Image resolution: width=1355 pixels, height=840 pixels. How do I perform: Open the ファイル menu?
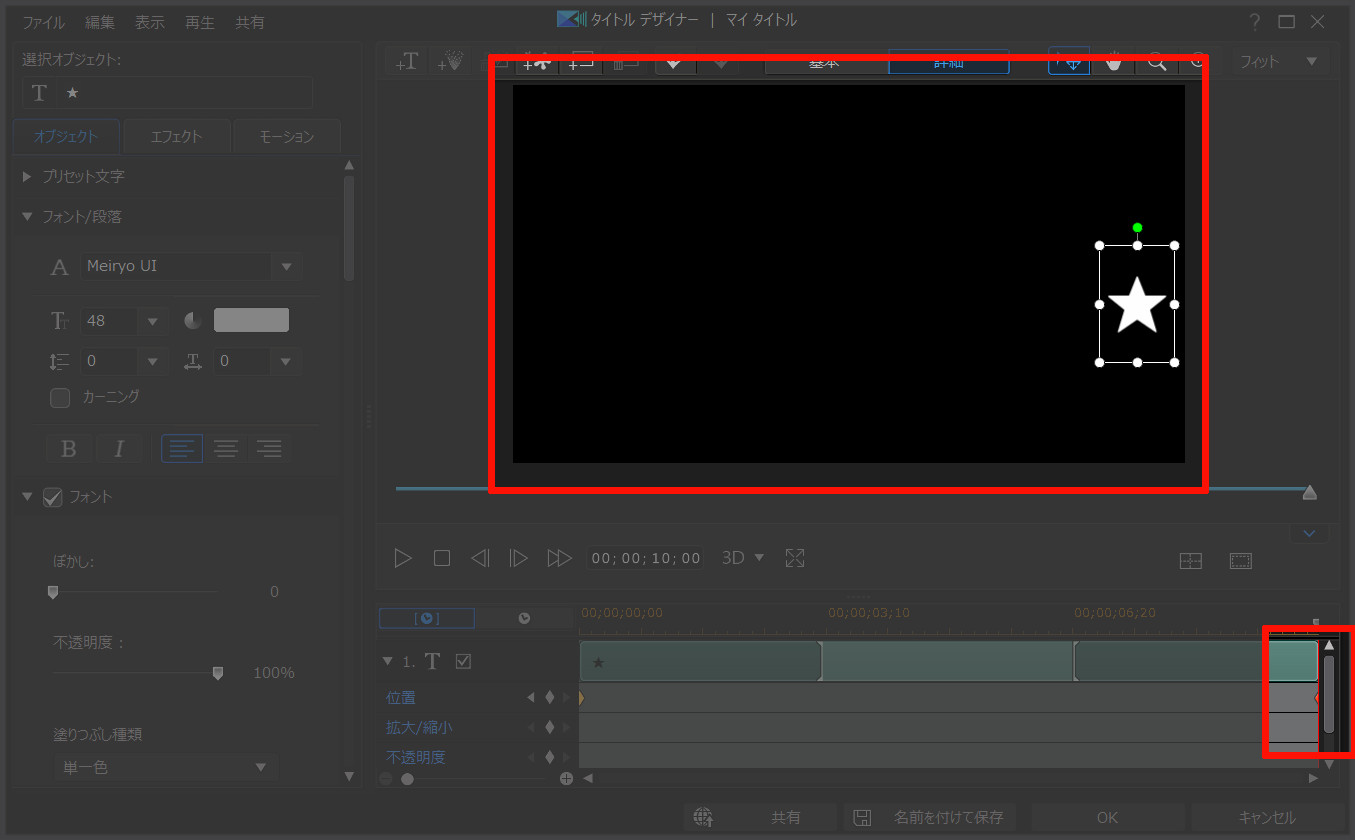[43, 22]
